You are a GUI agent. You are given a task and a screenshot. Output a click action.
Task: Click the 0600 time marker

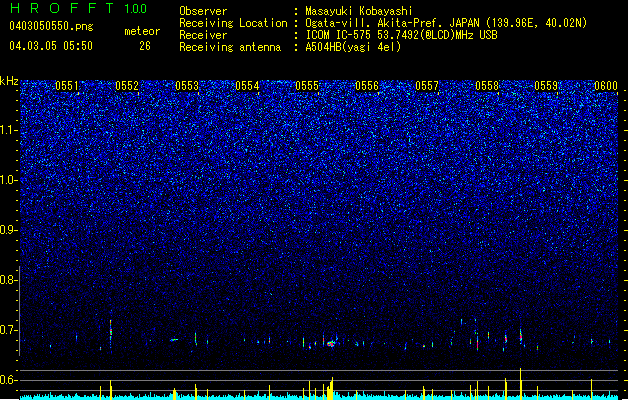(606, 86)
